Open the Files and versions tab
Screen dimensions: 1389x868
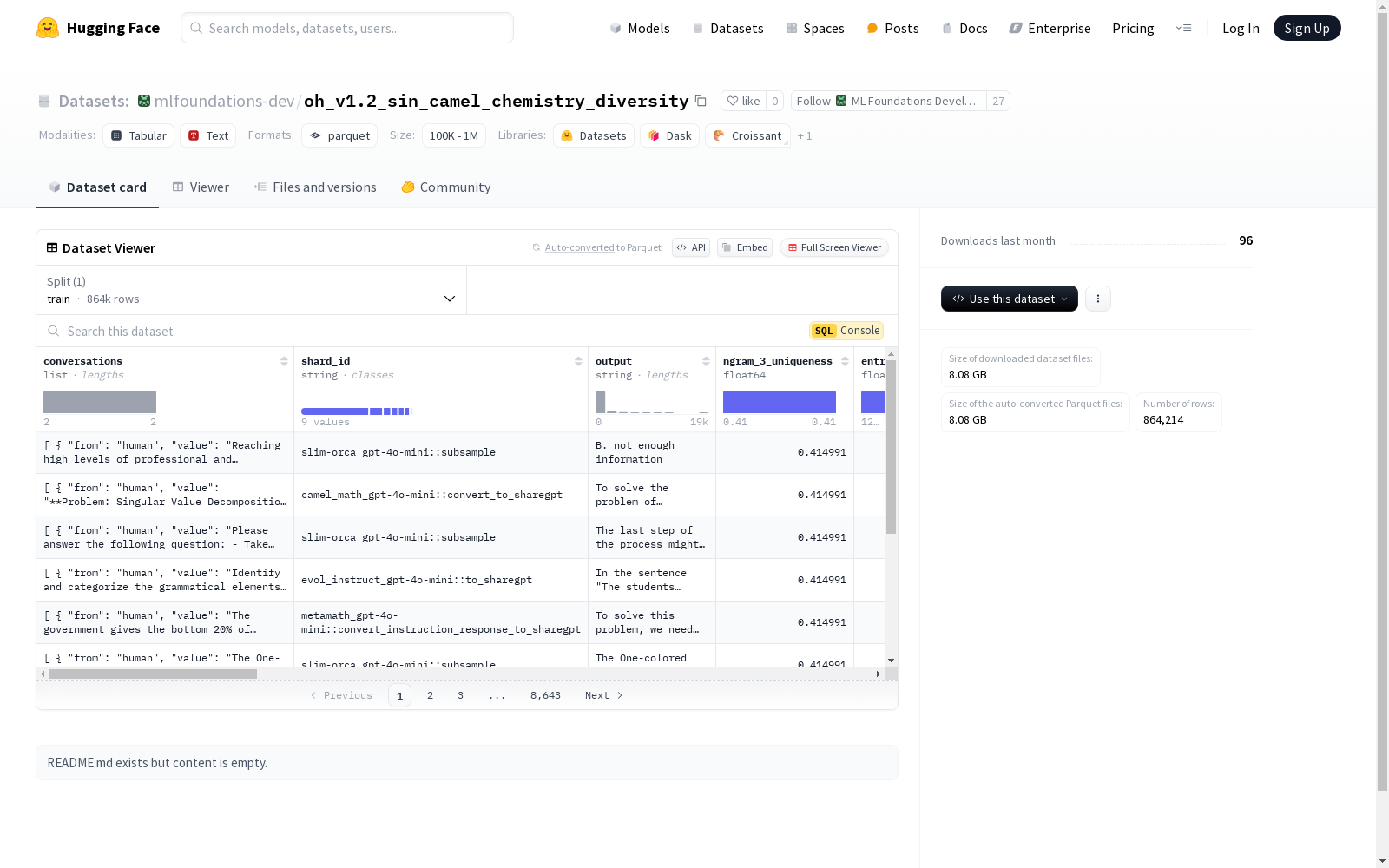[315, 187]
